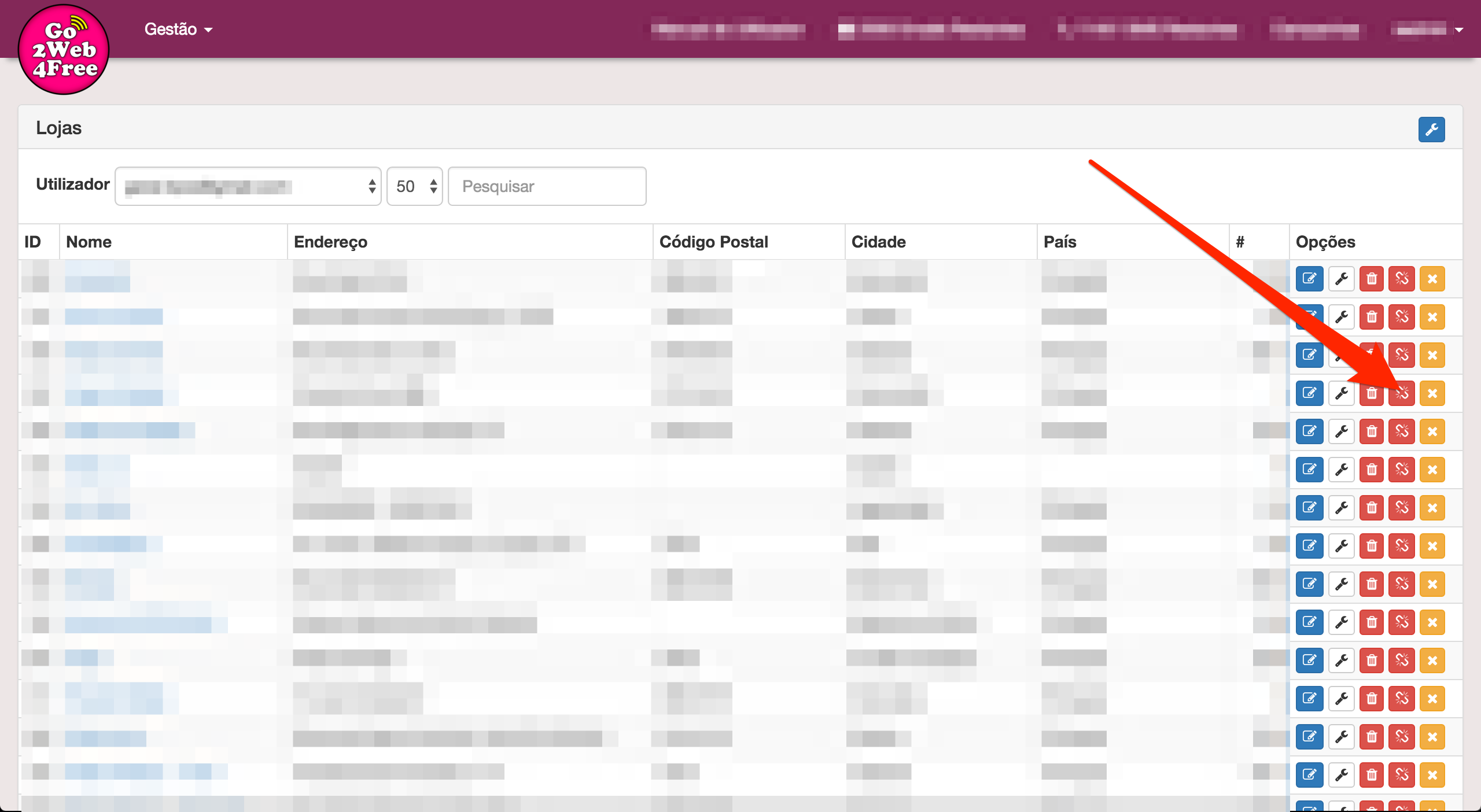Click the white wrench settings icon in first row

pyautogui.click(x=1341, y=279)
